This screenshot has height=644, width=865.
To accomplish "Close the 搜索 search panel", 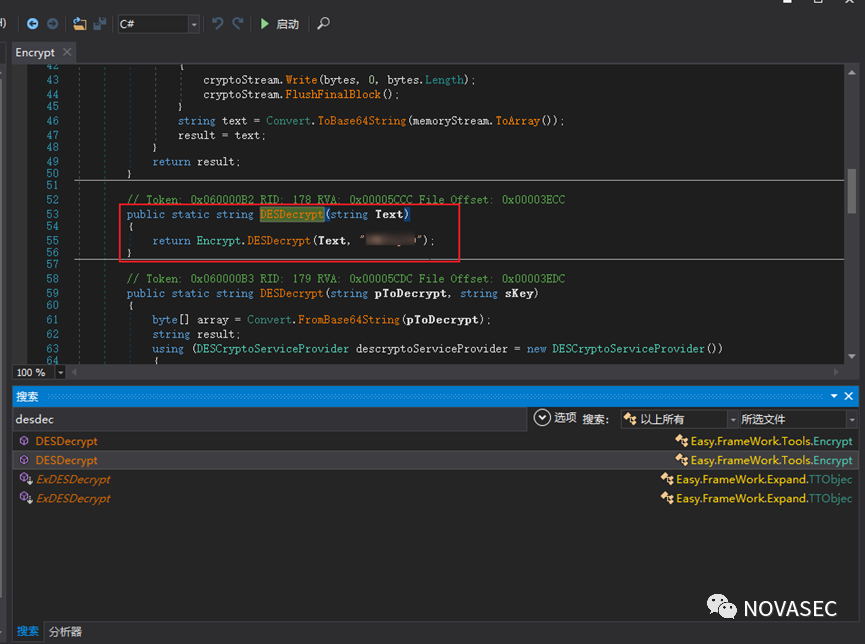I will 849,397.
